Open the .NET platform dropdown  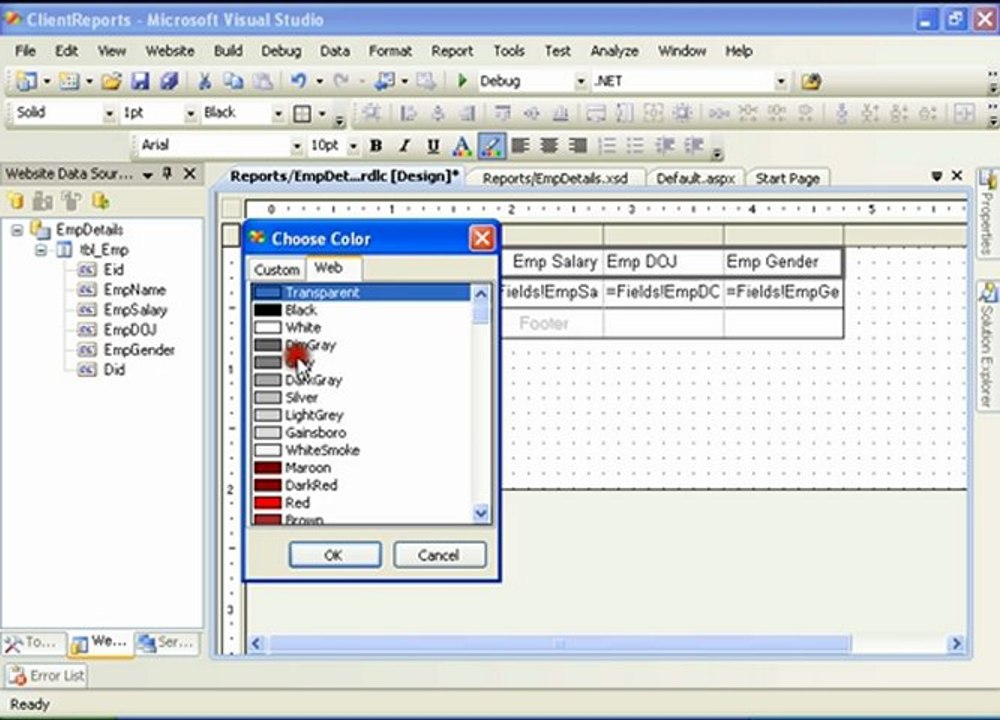pyautogui.click(x=780, y=81)
